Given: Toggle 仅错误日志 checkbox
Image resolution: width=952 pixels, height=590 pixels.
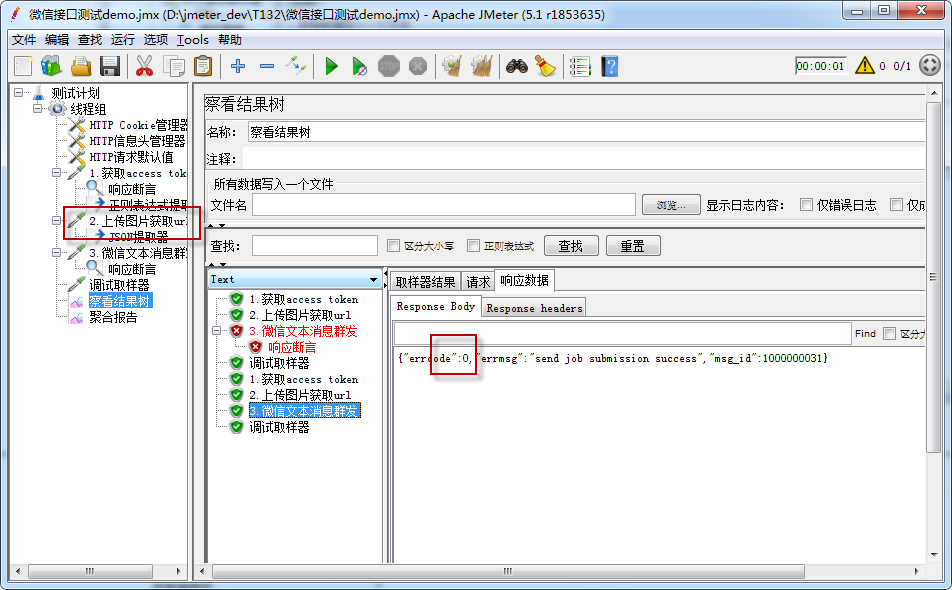Looking at the screenshot, I should point(806,205).
